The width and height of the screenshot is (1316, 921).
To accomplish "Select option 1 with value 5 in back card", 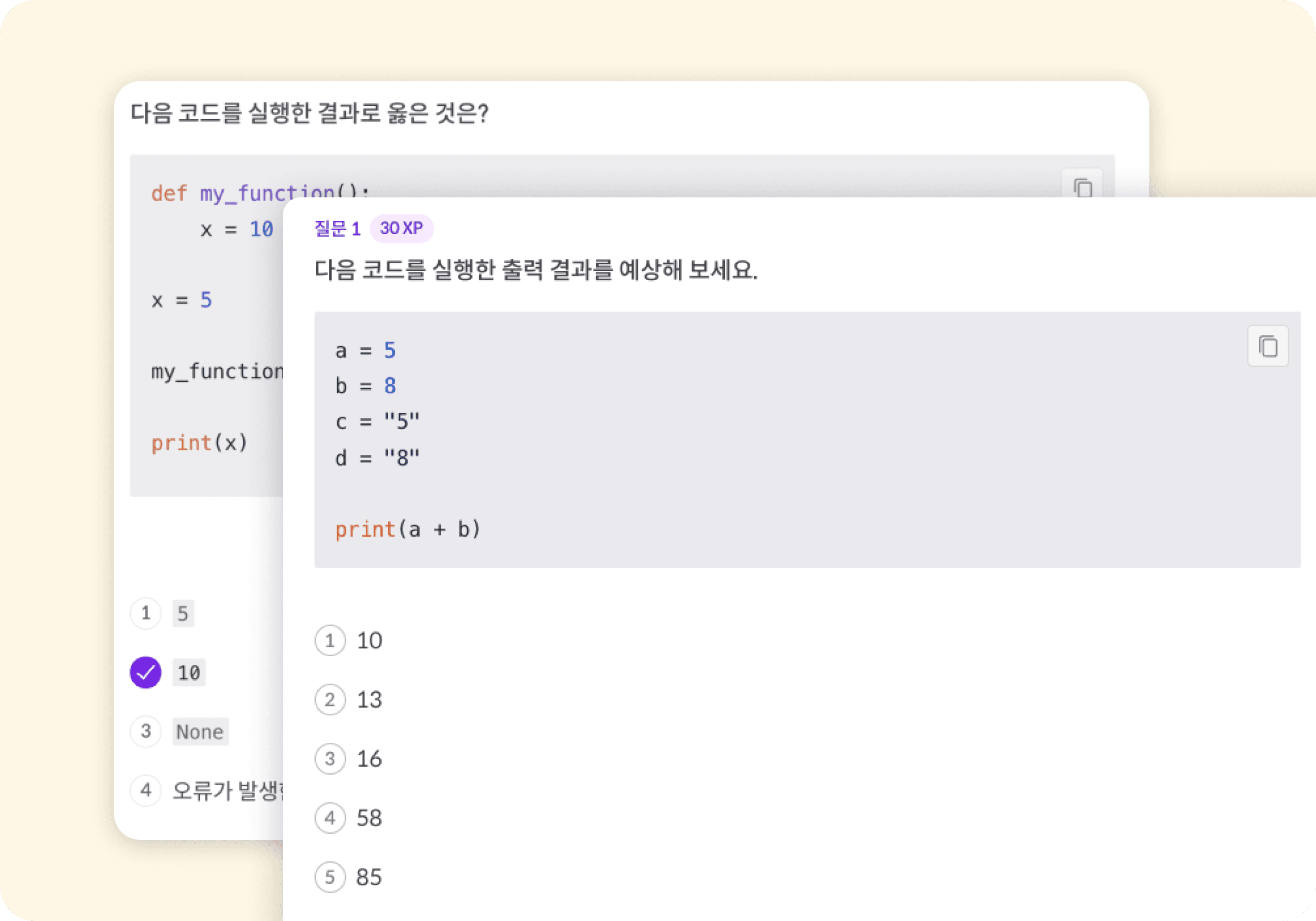I will 146,613.
